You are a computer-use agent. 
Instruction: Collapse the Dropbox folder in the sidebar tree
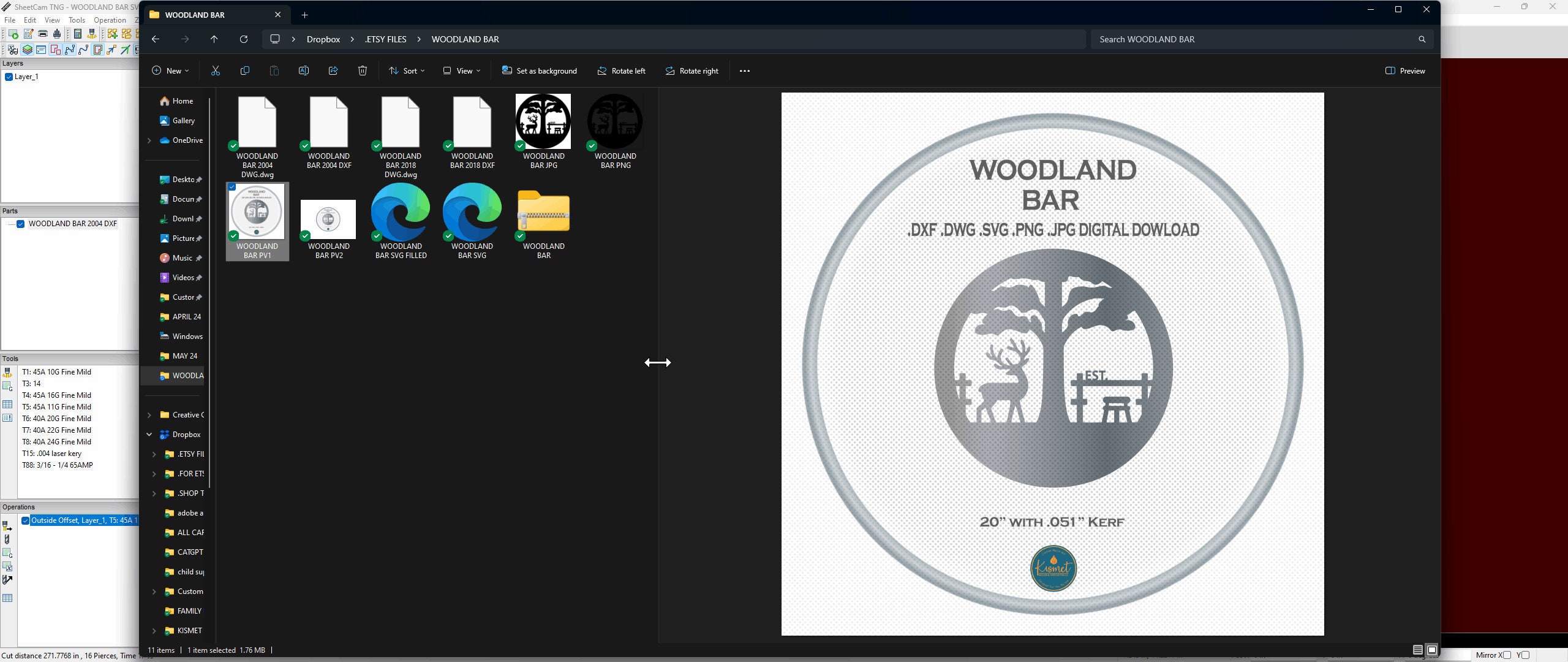pyautogui.click(x=149, y=434)
